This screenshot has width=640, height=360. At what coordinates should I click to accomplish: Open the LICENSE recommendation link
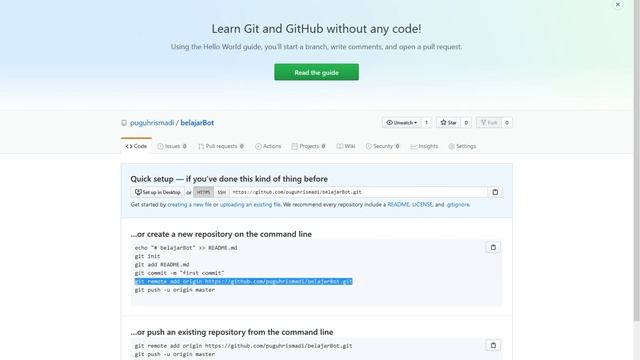[x=422, y=204]
